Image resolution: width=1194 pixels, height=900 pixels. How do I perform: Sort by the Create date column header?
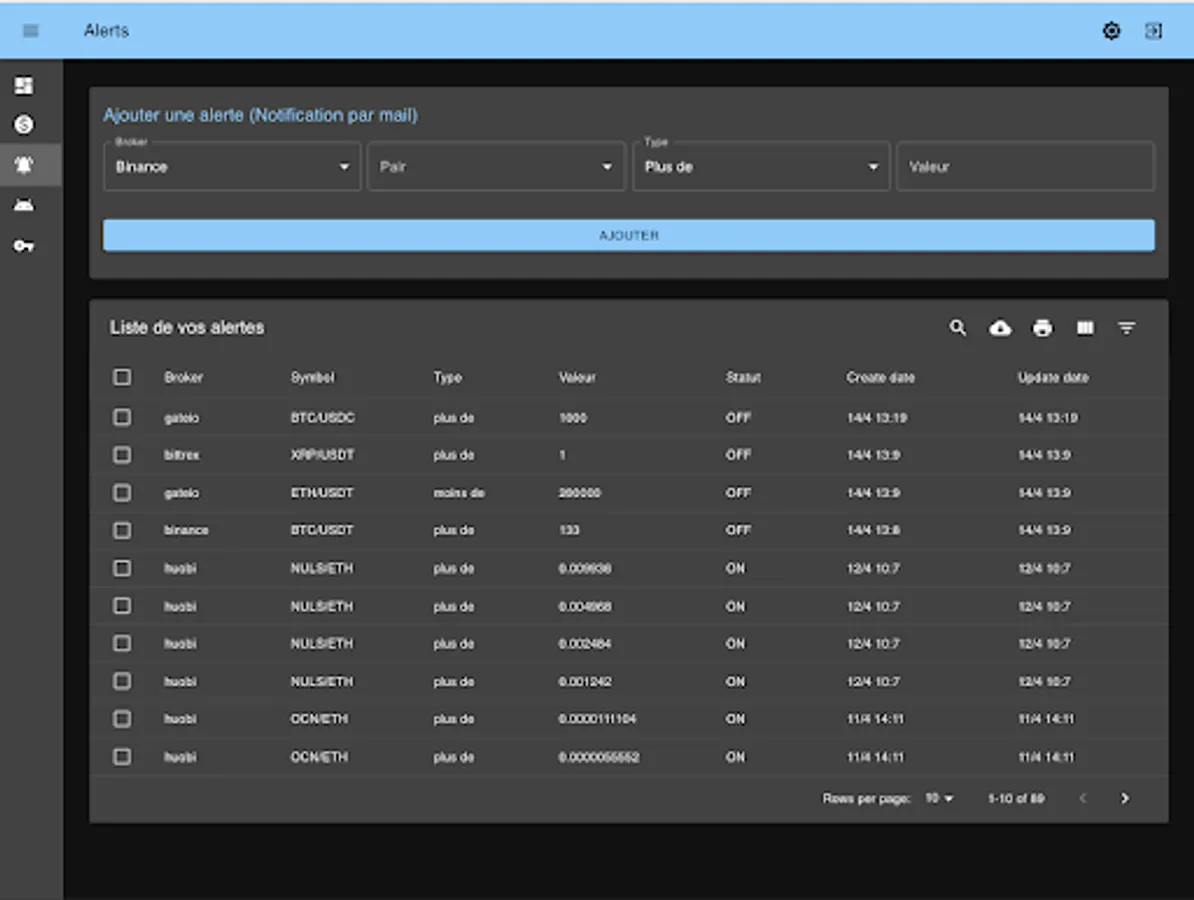click(x=880, y=378)
